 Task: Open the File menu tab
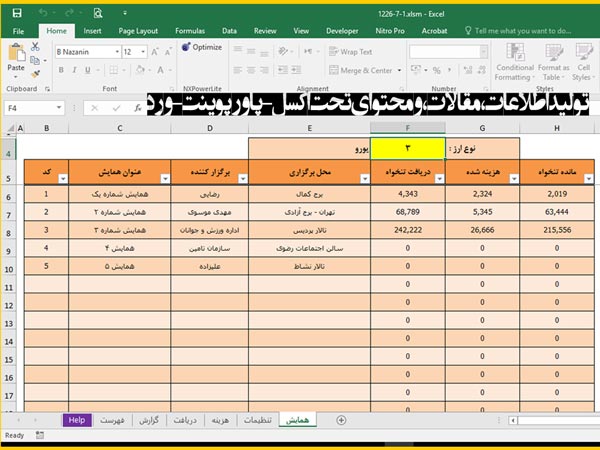click(18, 31)
